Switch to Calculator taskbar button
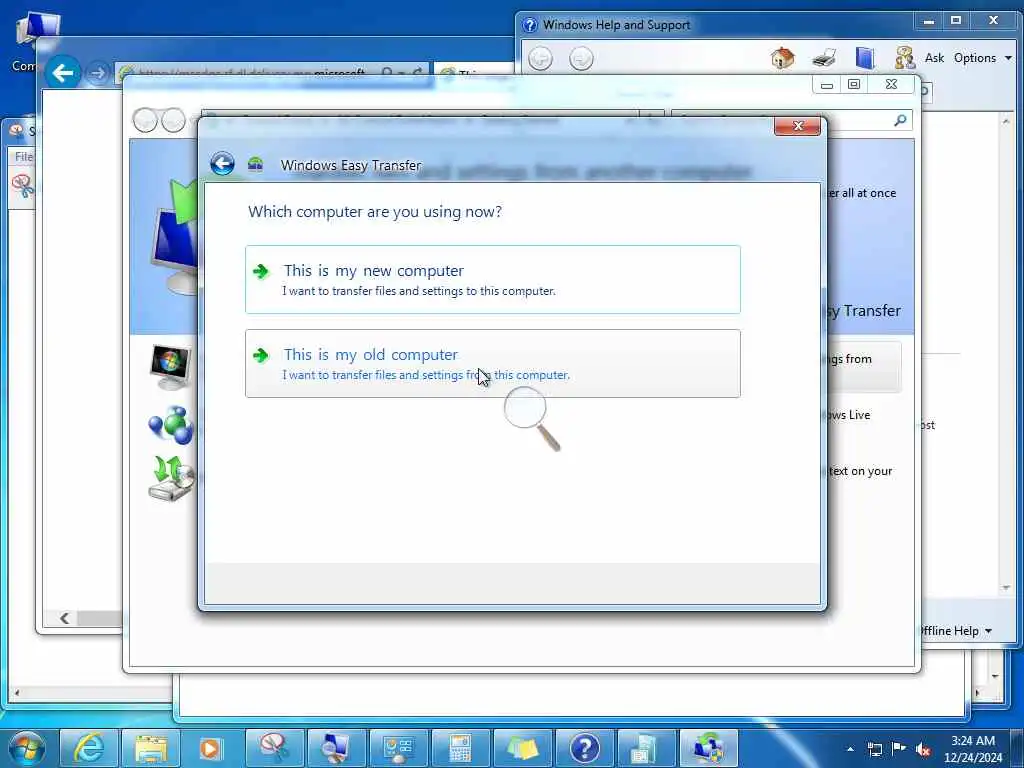1024x768 pixels. coord(461,748)
